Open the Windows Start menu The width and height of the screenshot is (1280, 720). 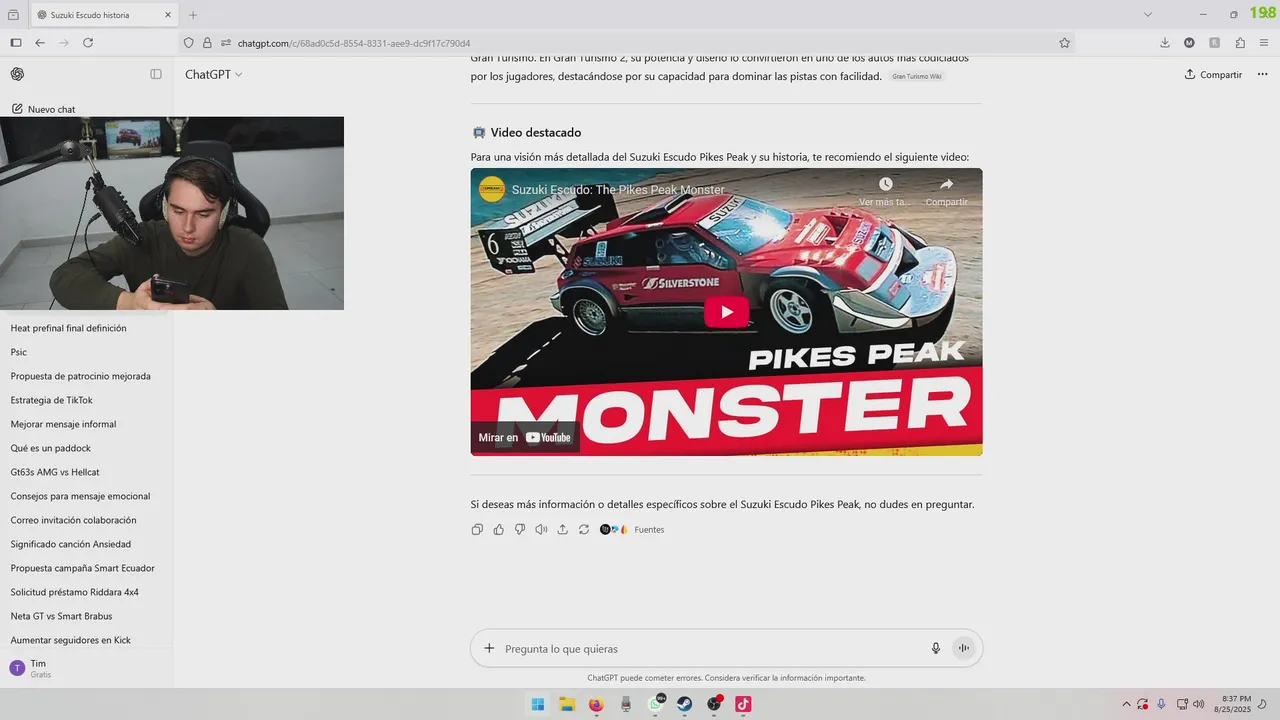[537, 704]
